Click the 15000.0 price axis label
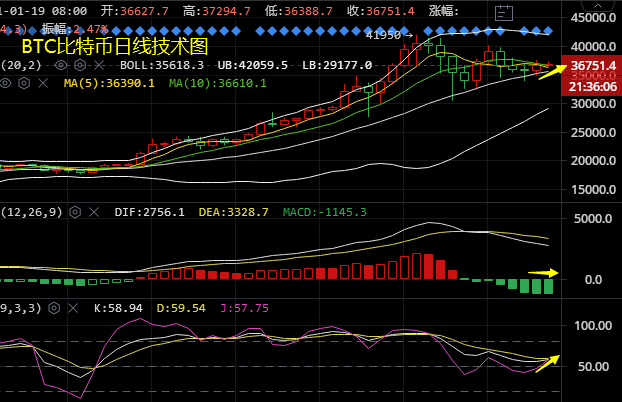Image resolution: width=622 pixels, height=402 pixels. (x=593, y=190)
